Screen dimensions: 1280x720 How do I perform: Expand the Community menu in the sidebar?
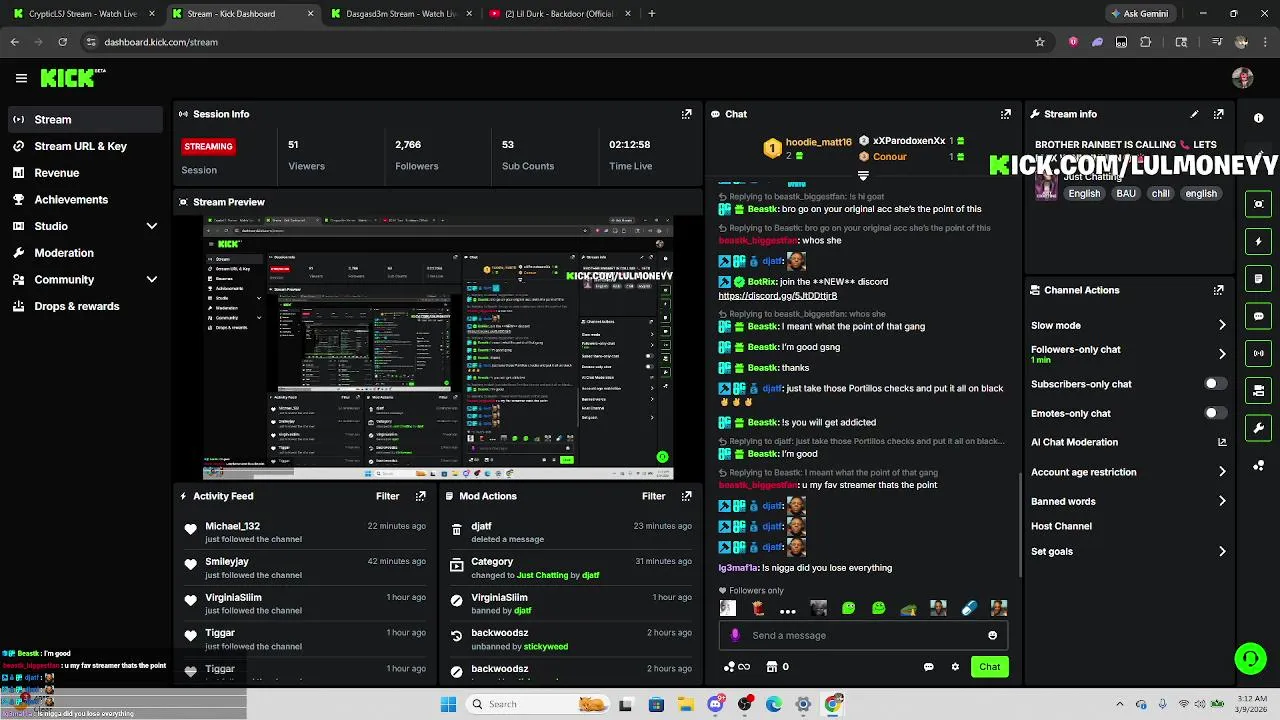point(152,280)
